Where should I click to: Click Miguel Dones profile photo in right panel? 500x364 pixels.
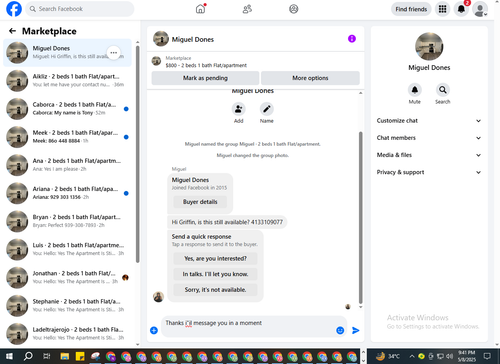(429, 46)
